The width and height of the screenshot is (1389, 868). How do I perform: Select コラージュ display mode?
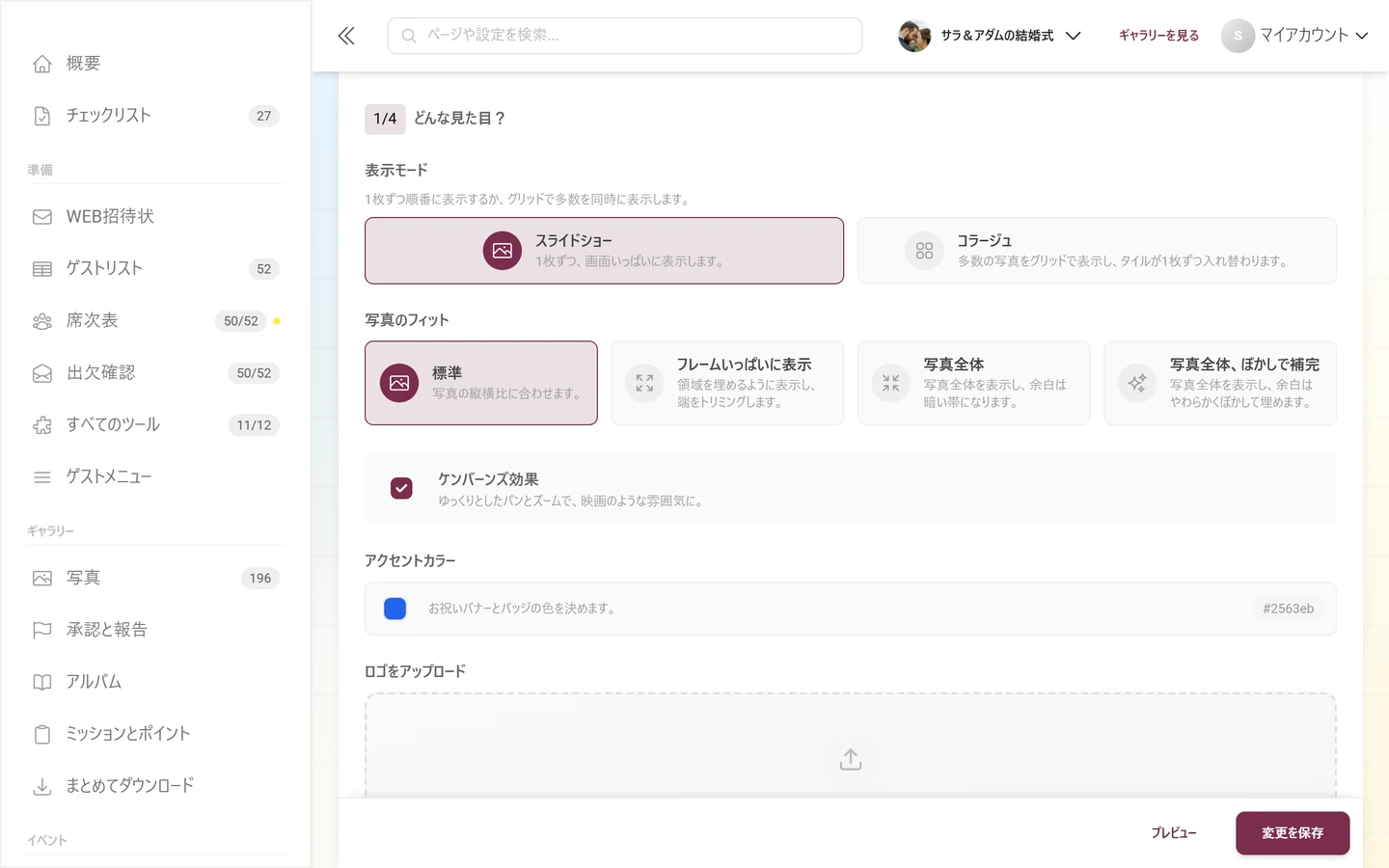click(1097, 251)
